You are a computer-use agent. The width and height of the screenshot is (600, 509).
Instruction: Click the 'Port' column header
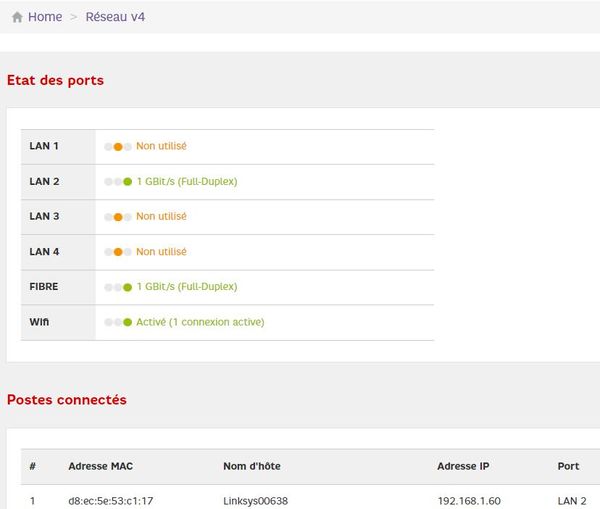point(568,467)
